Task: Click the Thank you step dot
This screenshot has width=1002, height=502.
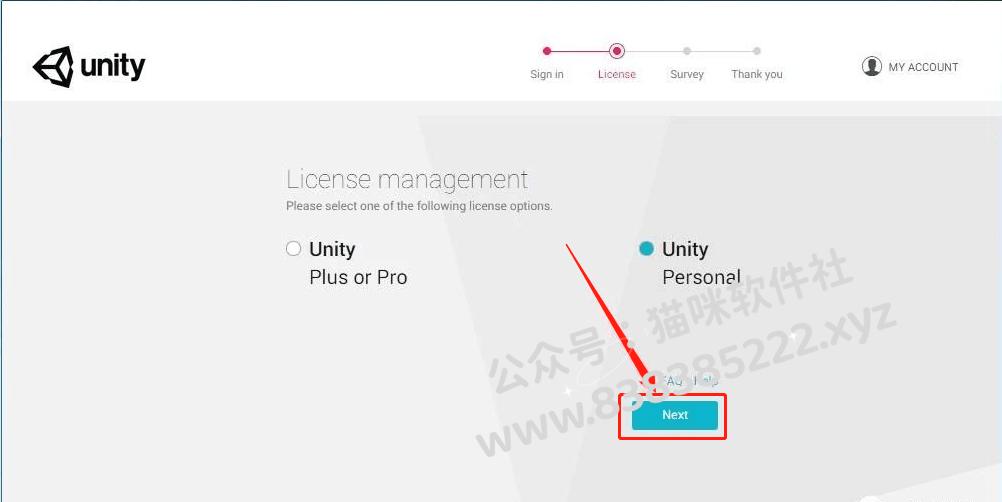Action: (757, 51)
